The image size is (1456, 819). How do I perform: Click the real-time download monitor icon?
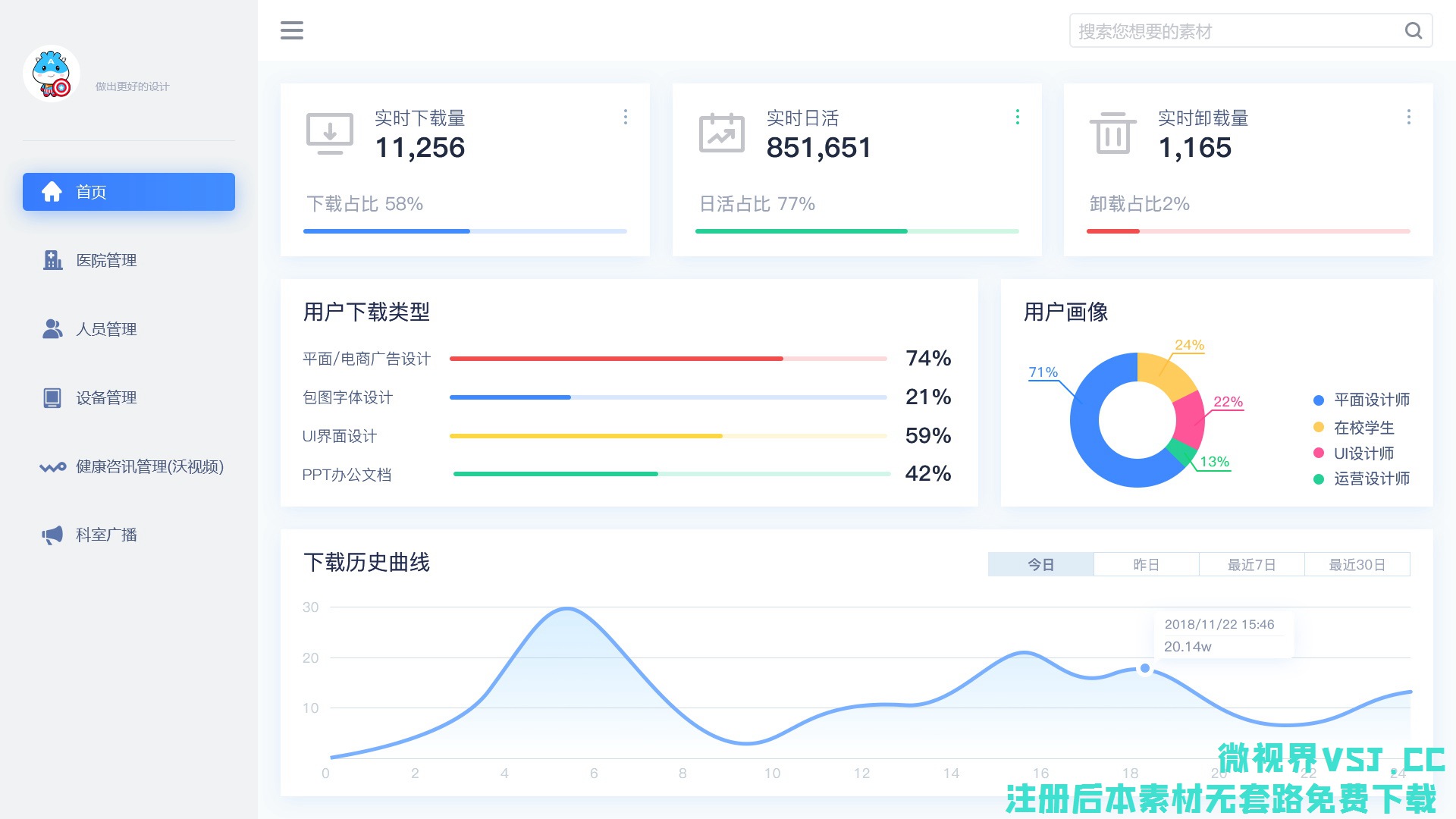pyautogui.click(x=329, y=133)
